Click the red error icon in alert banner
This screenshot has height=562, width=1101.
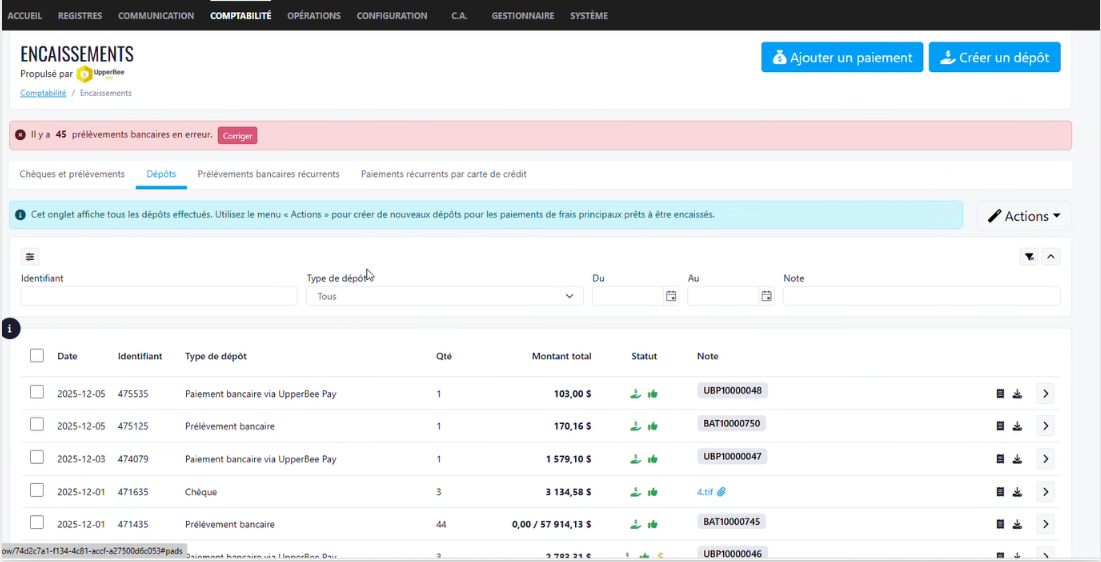pos(20,135)
